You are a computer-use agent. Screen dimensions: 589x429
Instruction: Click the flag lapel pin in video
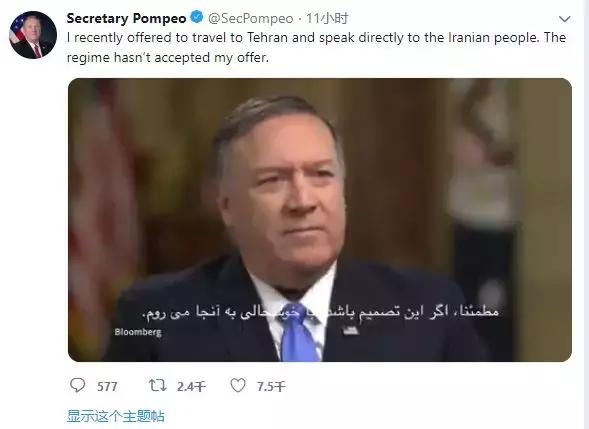point(350,330)
